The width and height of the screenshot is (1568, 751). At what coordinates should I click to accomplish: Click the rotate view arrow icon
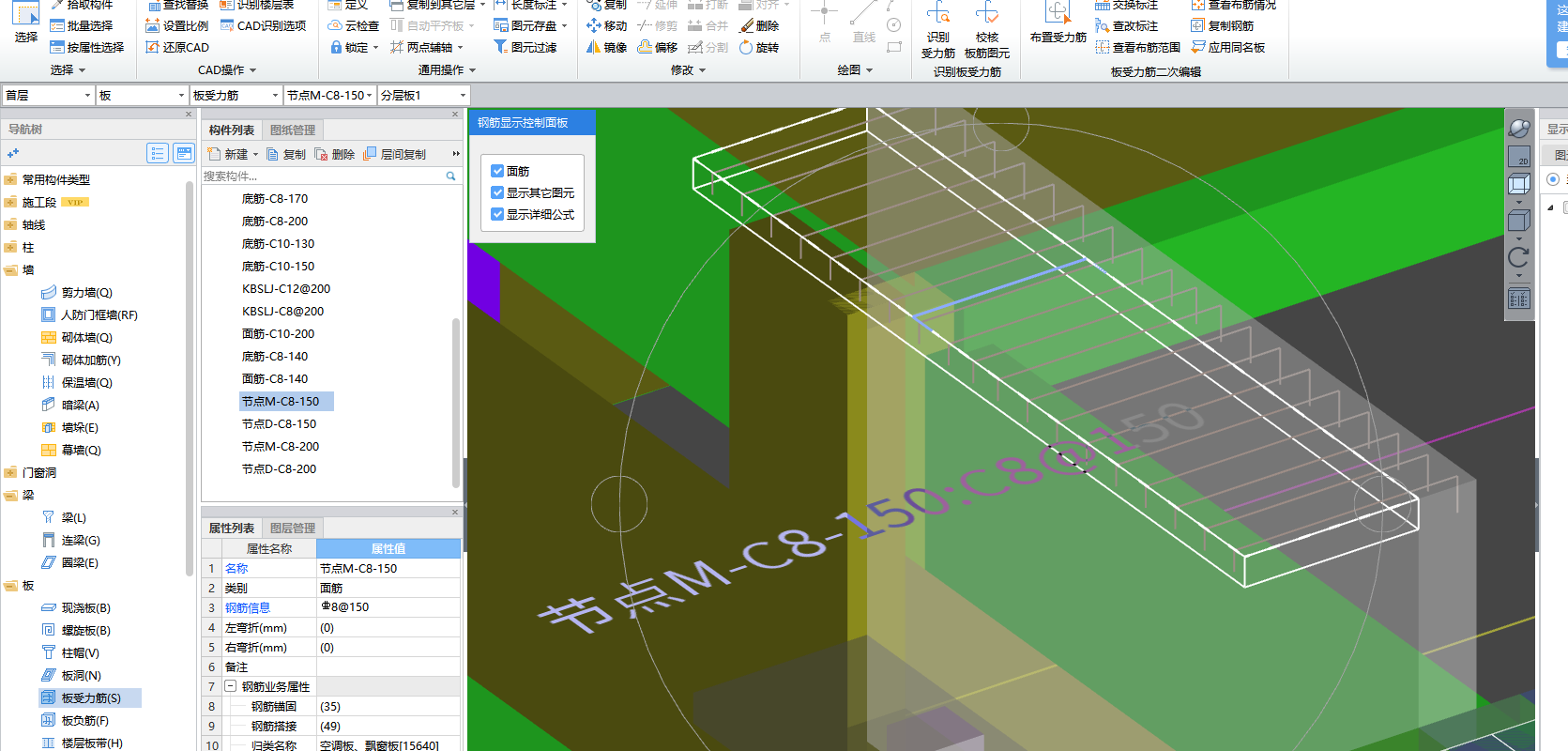click(x=1519, y=258)
